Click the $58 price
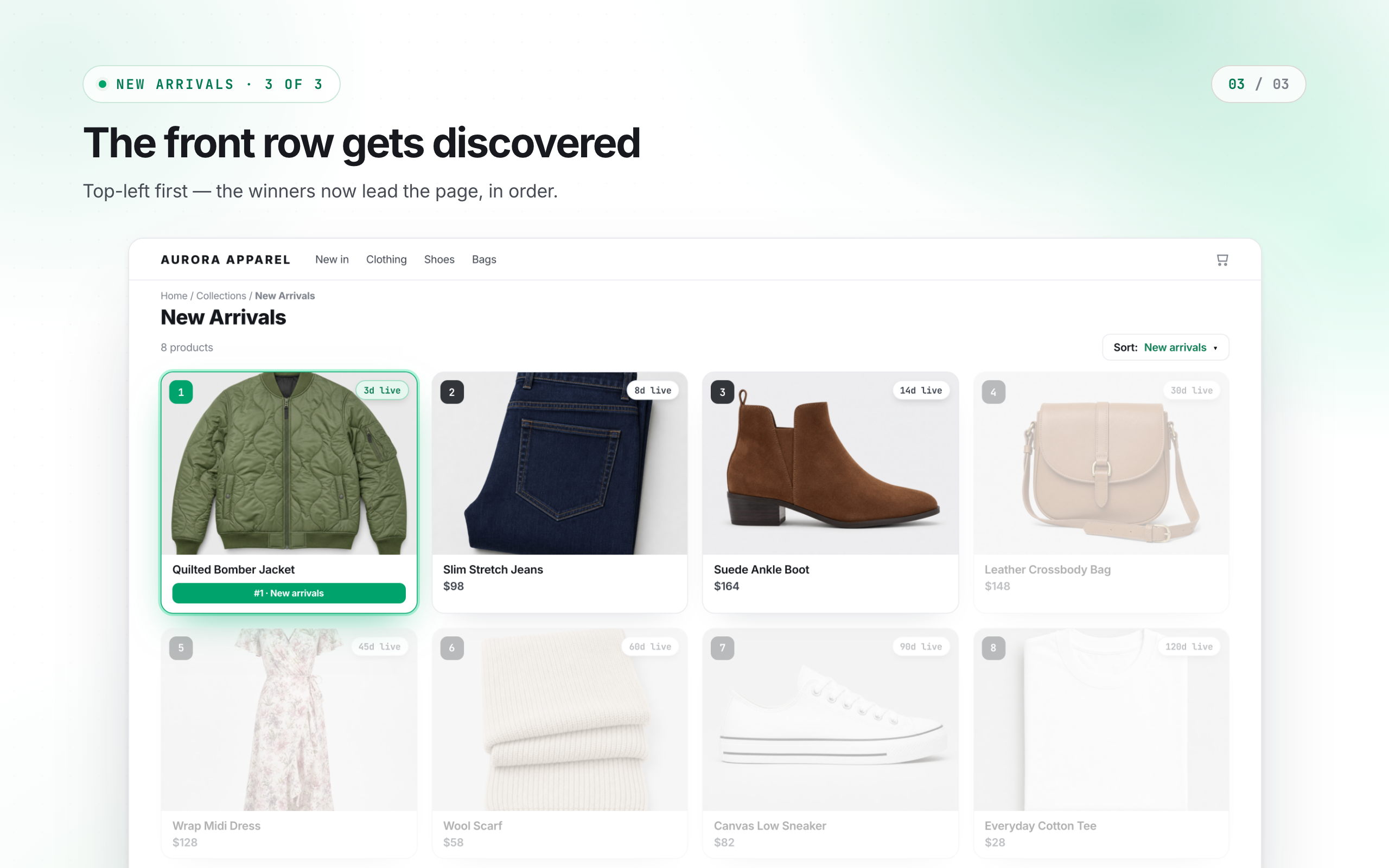 pyautogui.click(x=454, y=842)
